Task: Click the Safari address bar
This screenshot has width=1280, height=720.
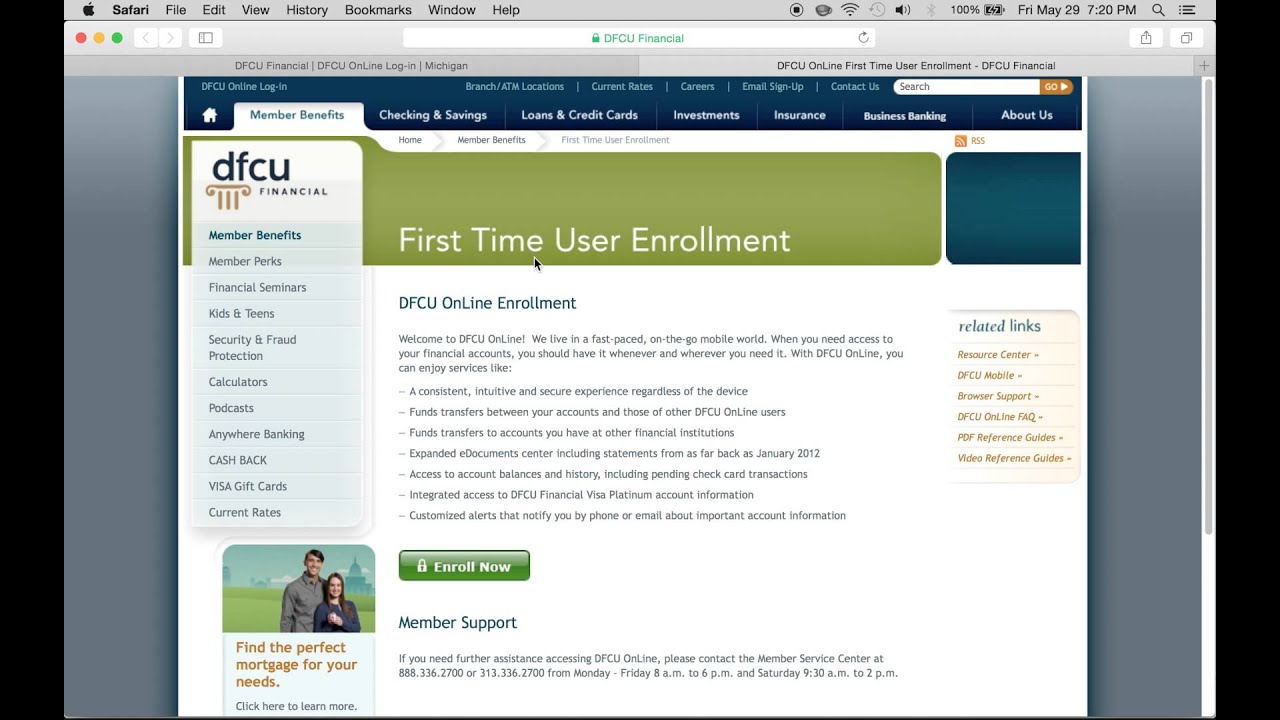Action: [x=639, y=38]
